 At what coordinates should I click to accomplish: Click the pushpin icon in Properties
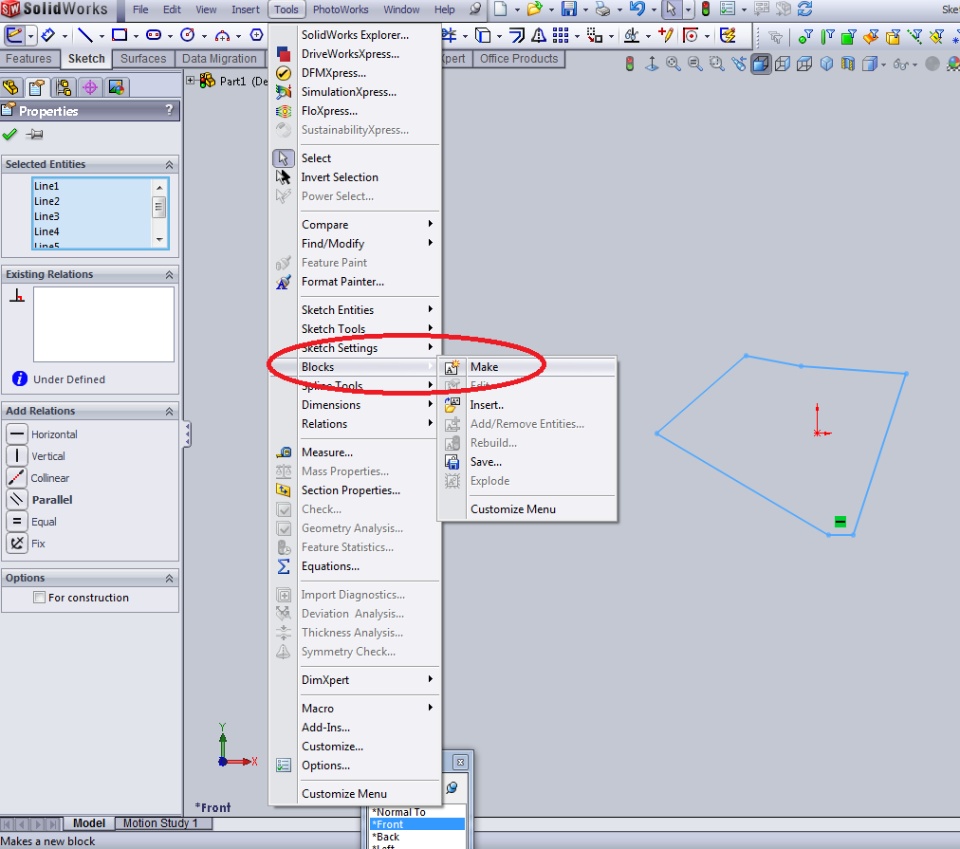[35, 134]
